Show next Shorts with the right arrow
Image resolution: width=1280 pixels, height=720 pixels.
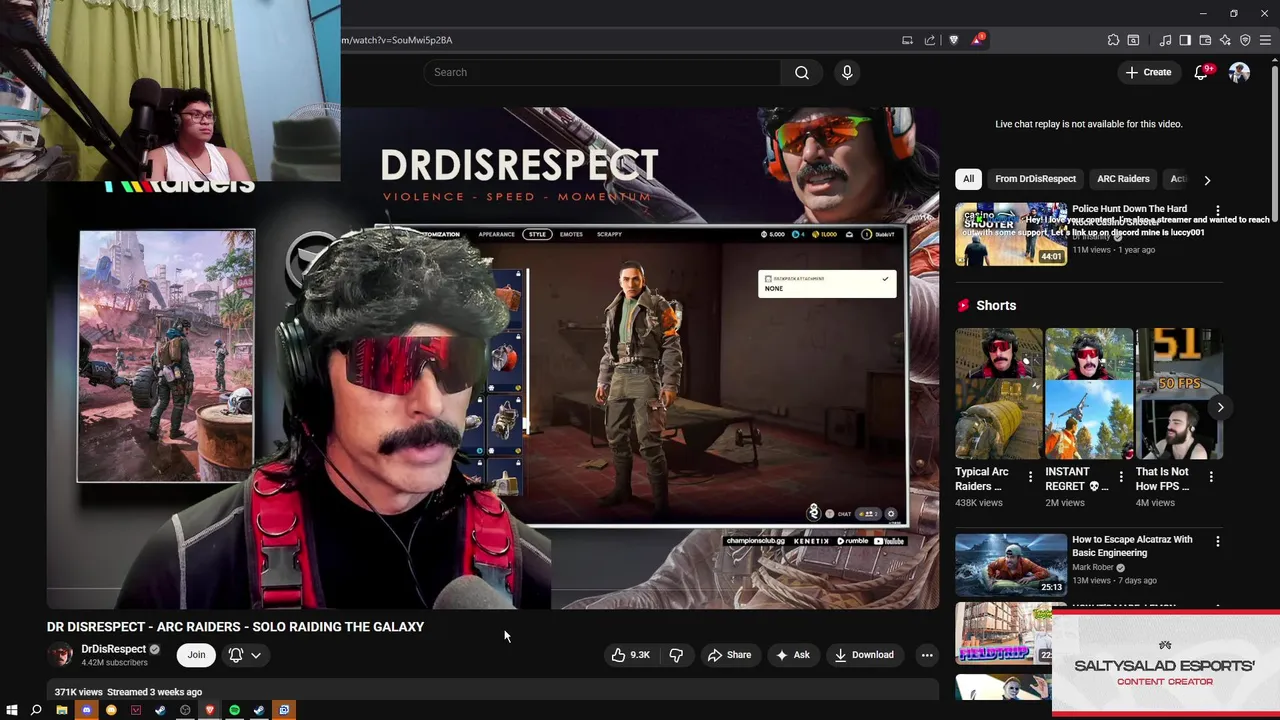[1220, 407]
